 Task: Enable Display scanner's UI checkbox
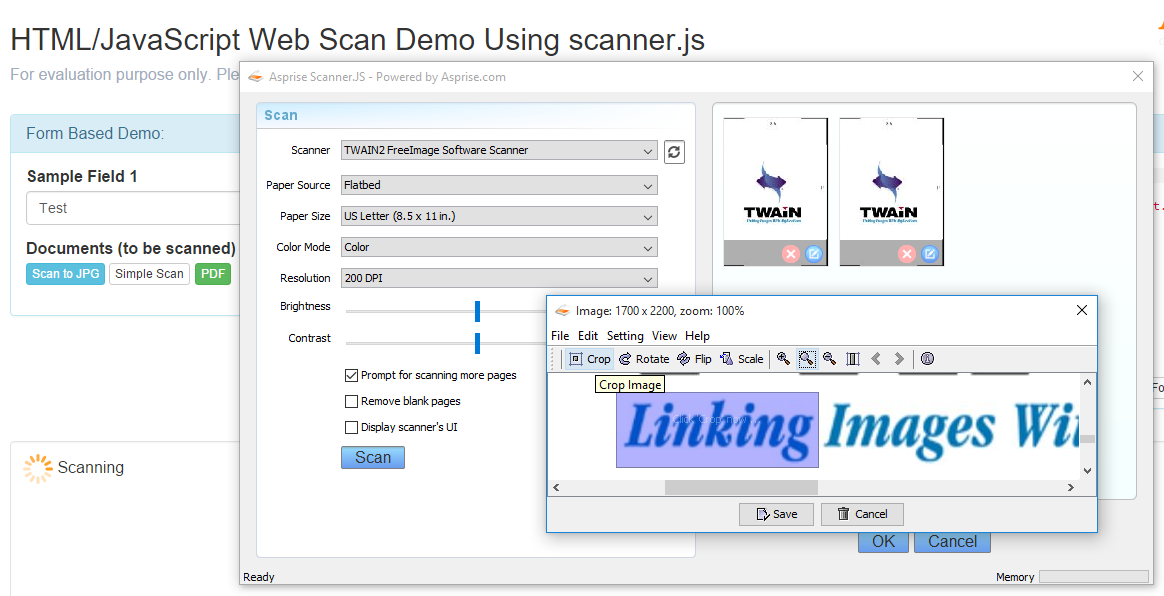pos(351,428)
